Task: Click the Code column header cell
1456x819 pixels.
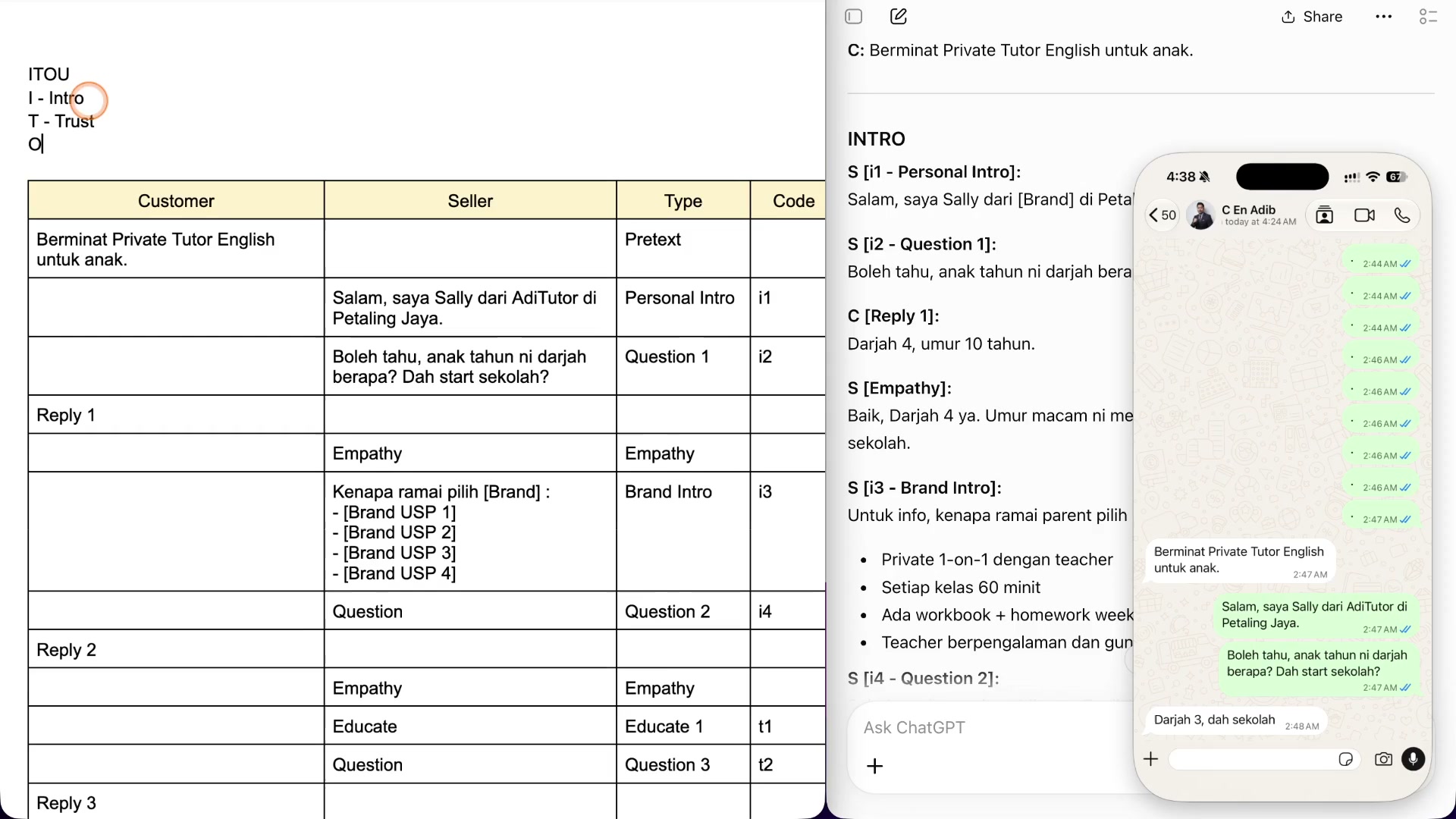Action: coord(789,201)
